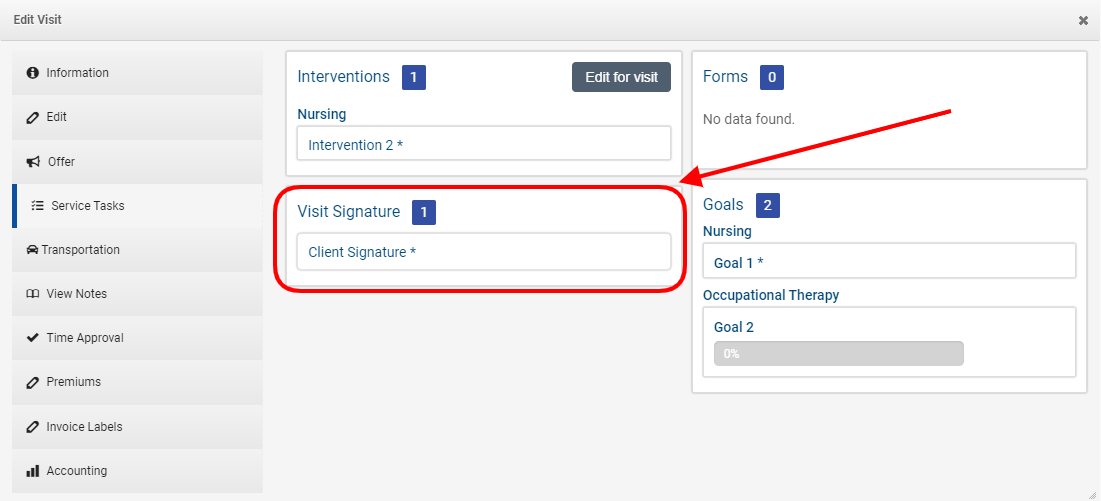Open View Notes section
This screenshot has width=1101, height=501.
(x=137, y=294)
